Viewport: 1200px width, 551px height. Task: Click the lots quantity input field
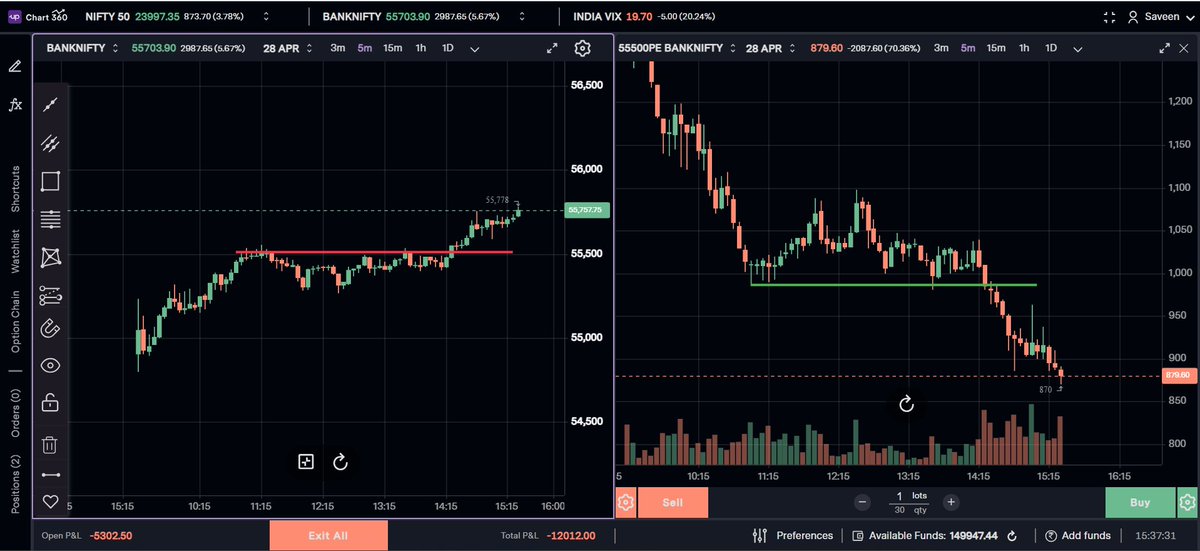pos(907,502)
